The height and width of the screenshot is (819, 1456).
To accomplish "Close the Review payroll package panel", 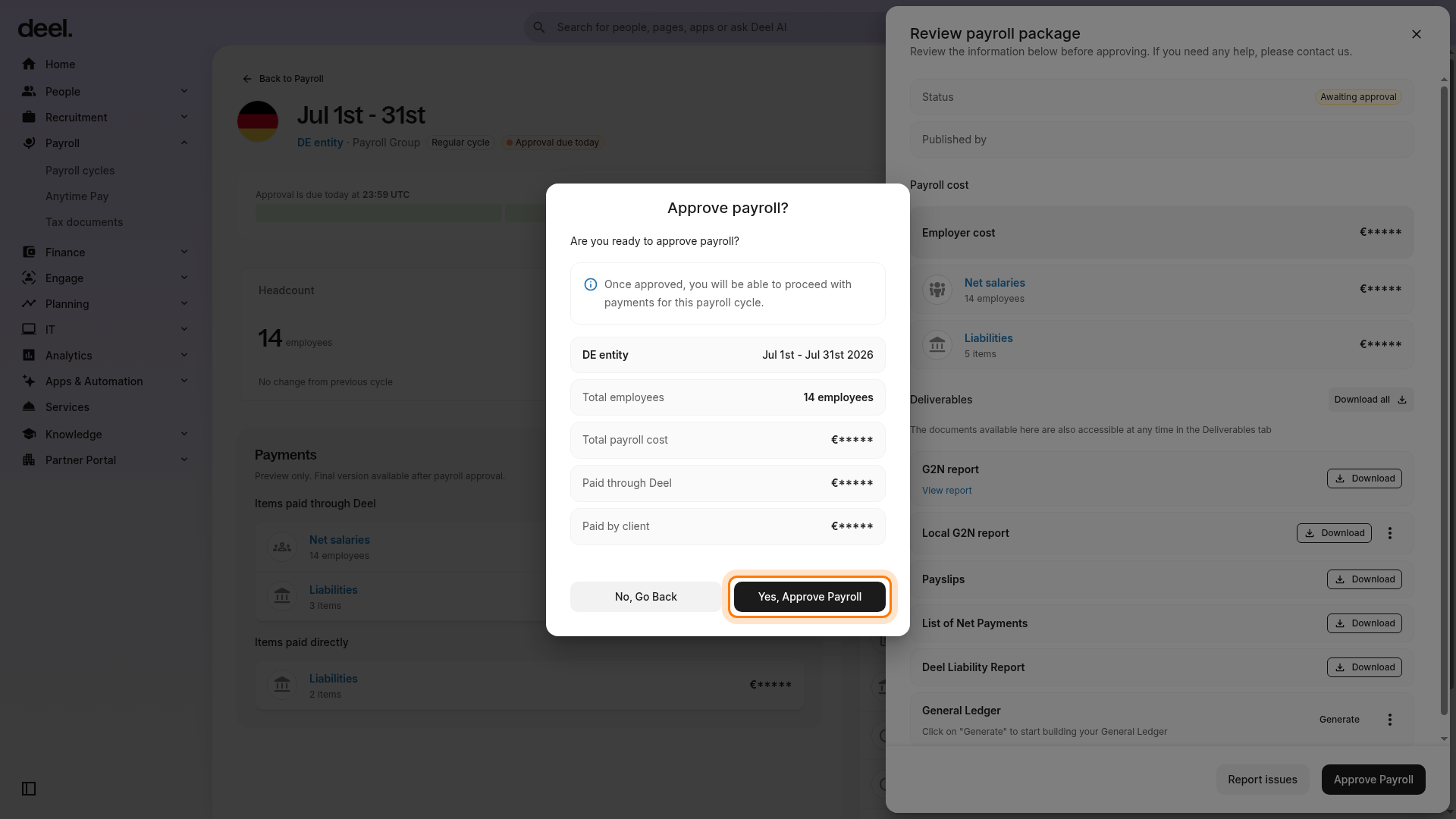I will pos(1417,34).
